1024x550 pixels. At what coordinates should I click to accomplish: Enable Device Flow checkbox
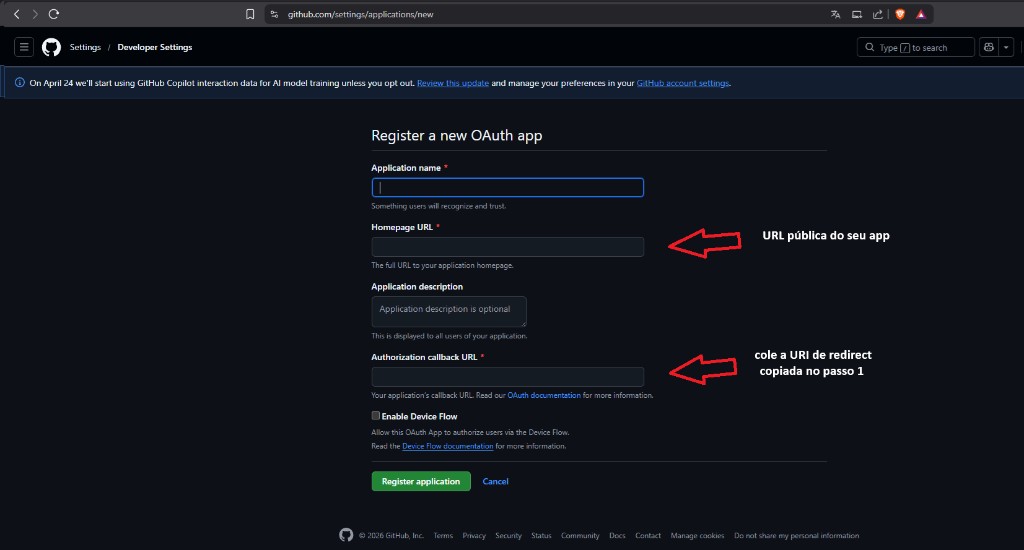tap(376, 415)
